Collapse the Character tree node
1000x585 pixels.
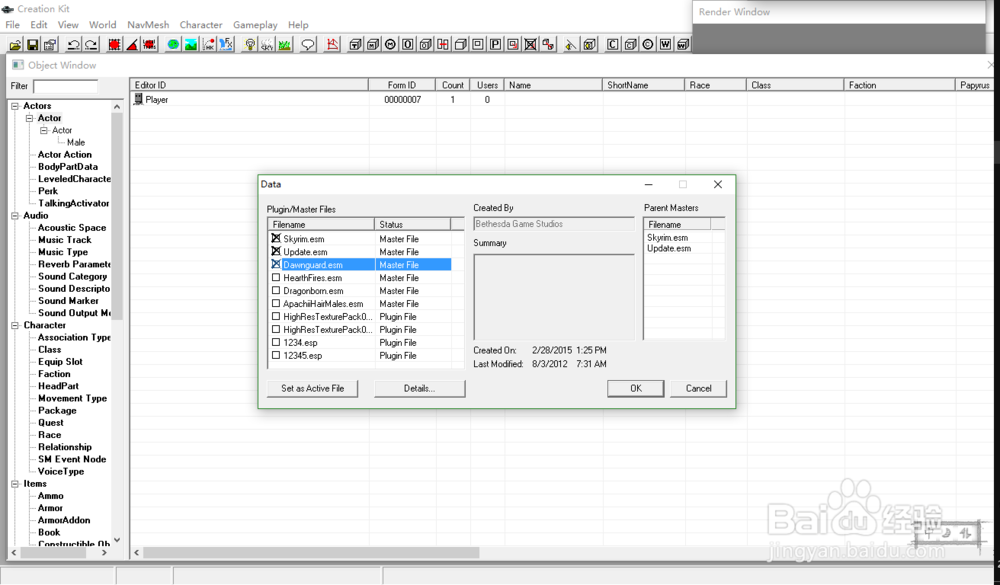click(x=15, y=325)
